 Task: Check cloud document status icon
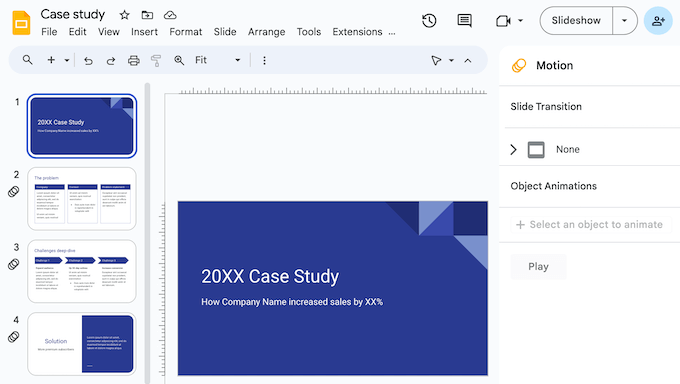point(170,15)
